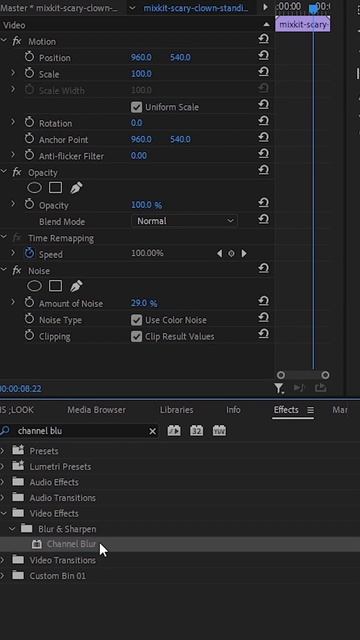Open the effect controls filter properties
Image resolution: width=360 pixels, height=640 pixels.
[279, 388]
